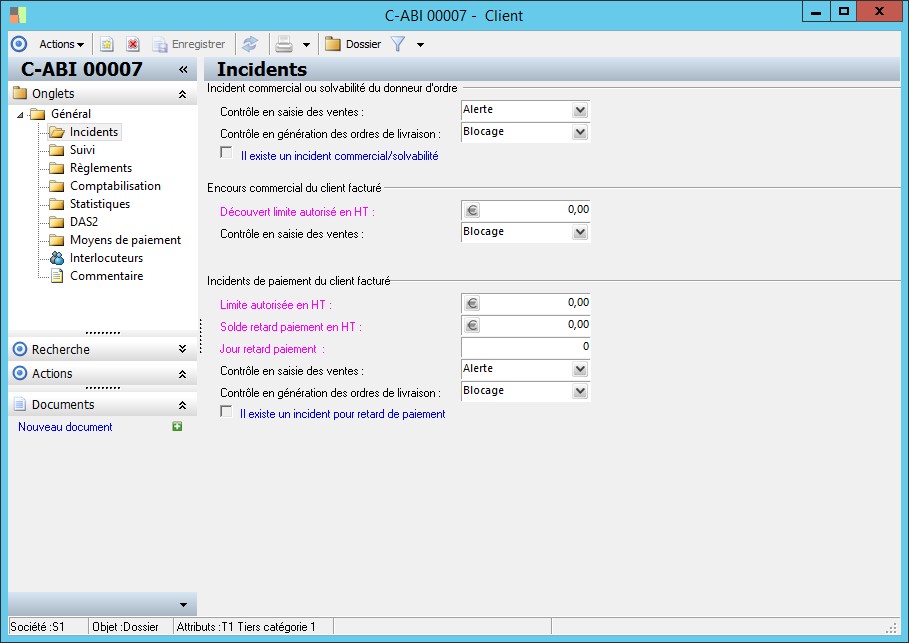Collapse the Général tree node
This screenshot has height=643, width=909.
(20, 114)
